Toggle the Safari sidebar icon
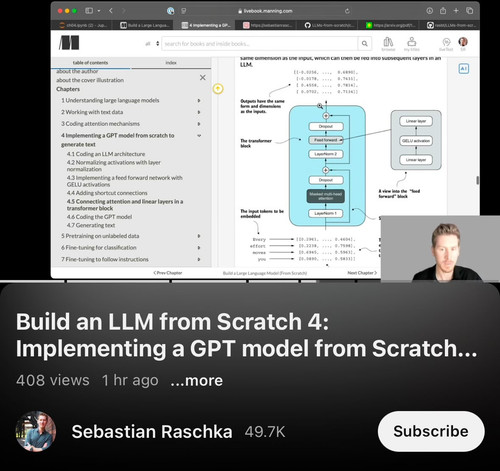 point(89,11)
